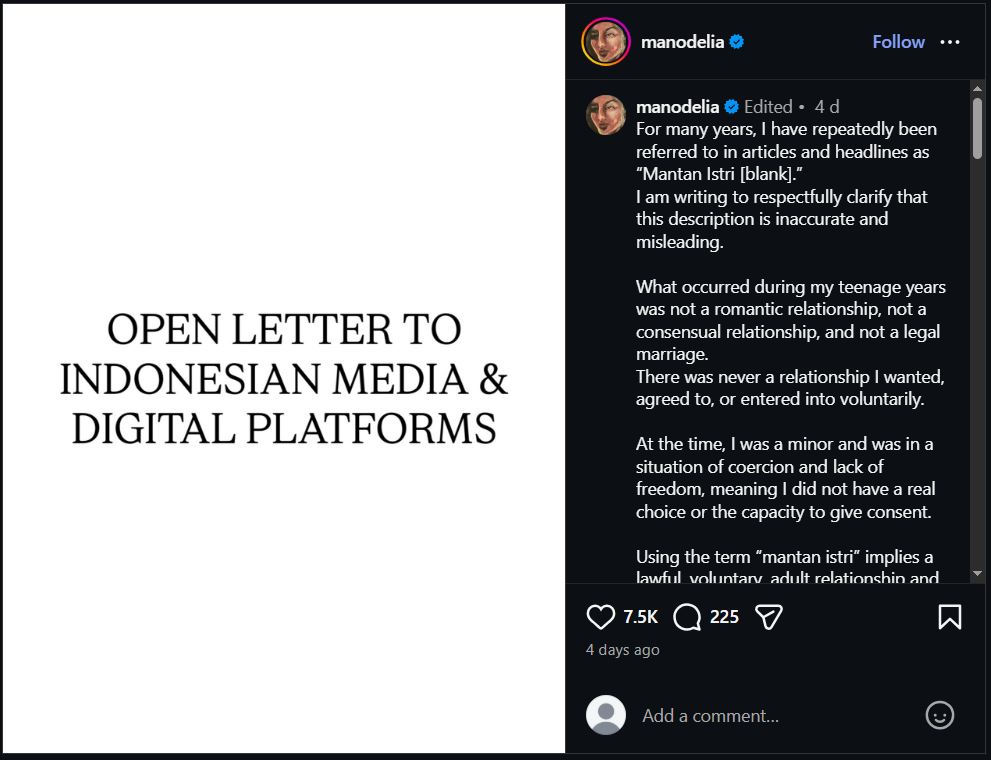The width and height of the screenshot is (991, 760).
Task: Click the verified badge in the post header
Action: coord(737,42)
